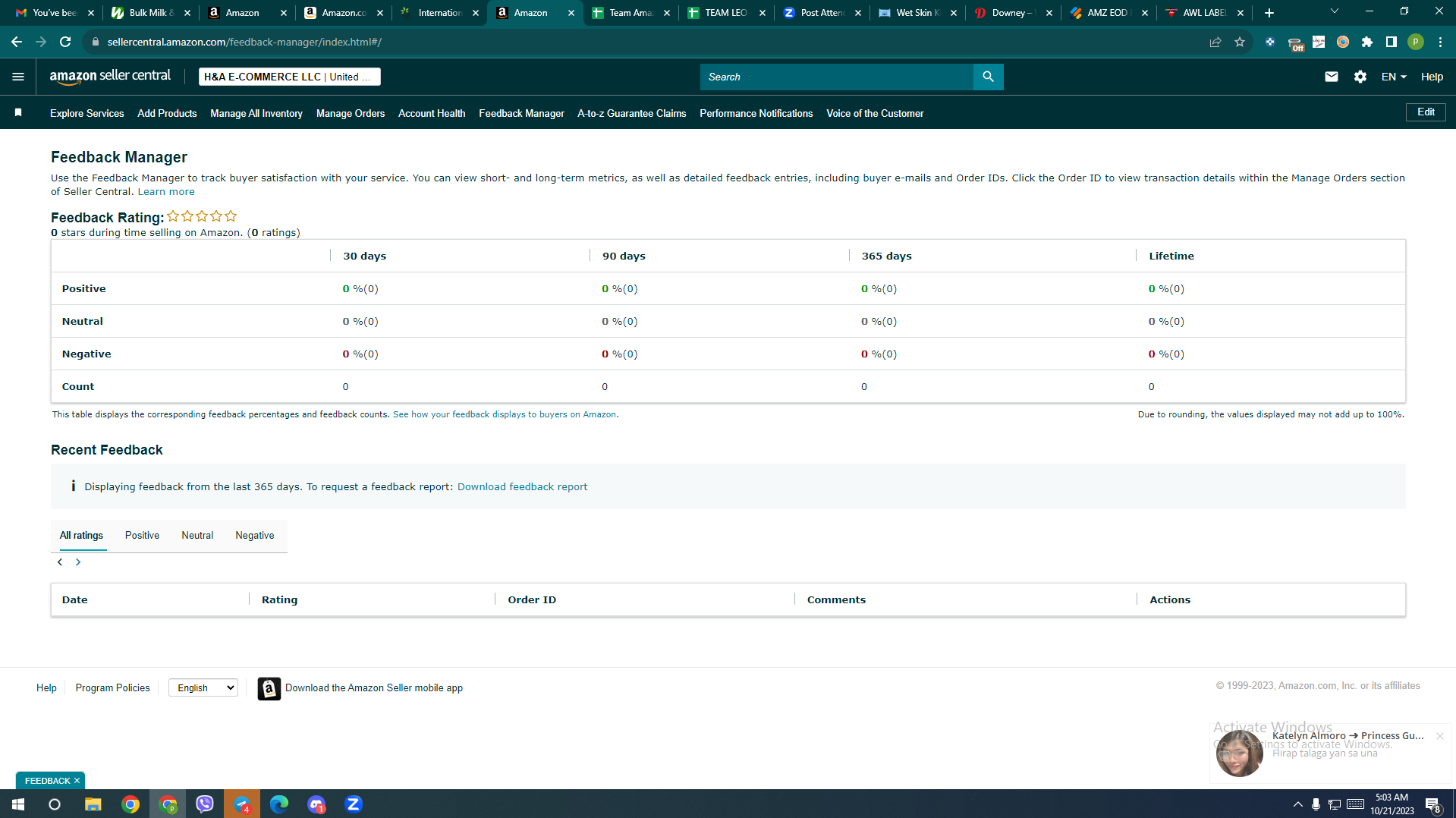
Task: Click the Learn more link
Action: [x=166, y=192]
